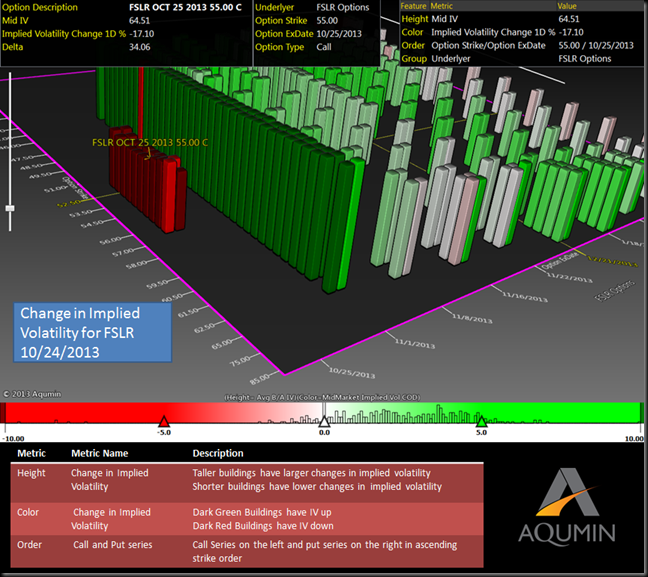
Task: Click the Option Type value Call
Action: coord(324,47)
